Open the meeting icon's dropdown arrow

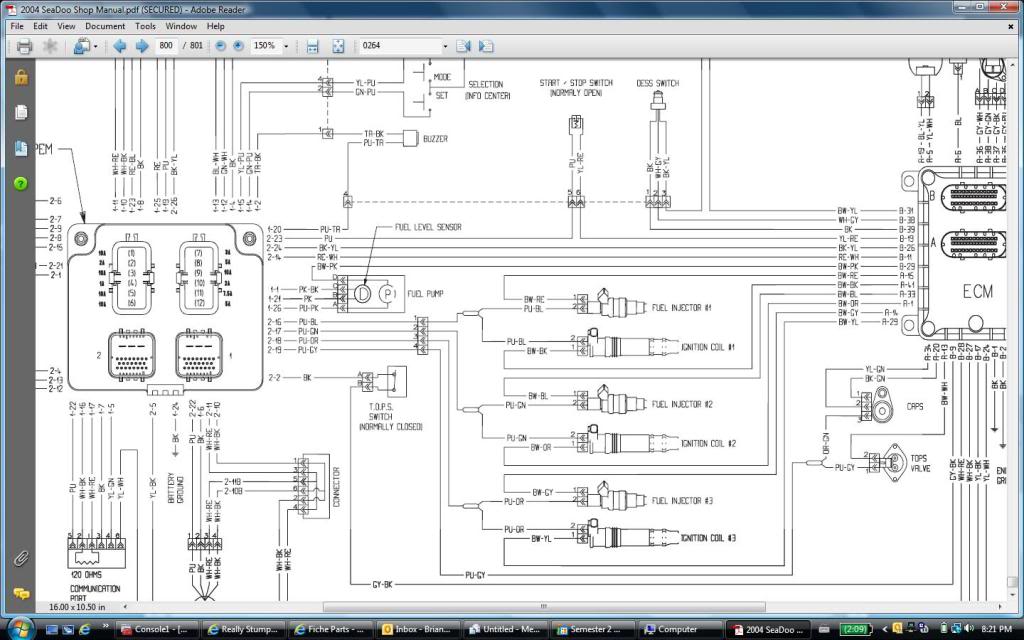coord(95,46)
